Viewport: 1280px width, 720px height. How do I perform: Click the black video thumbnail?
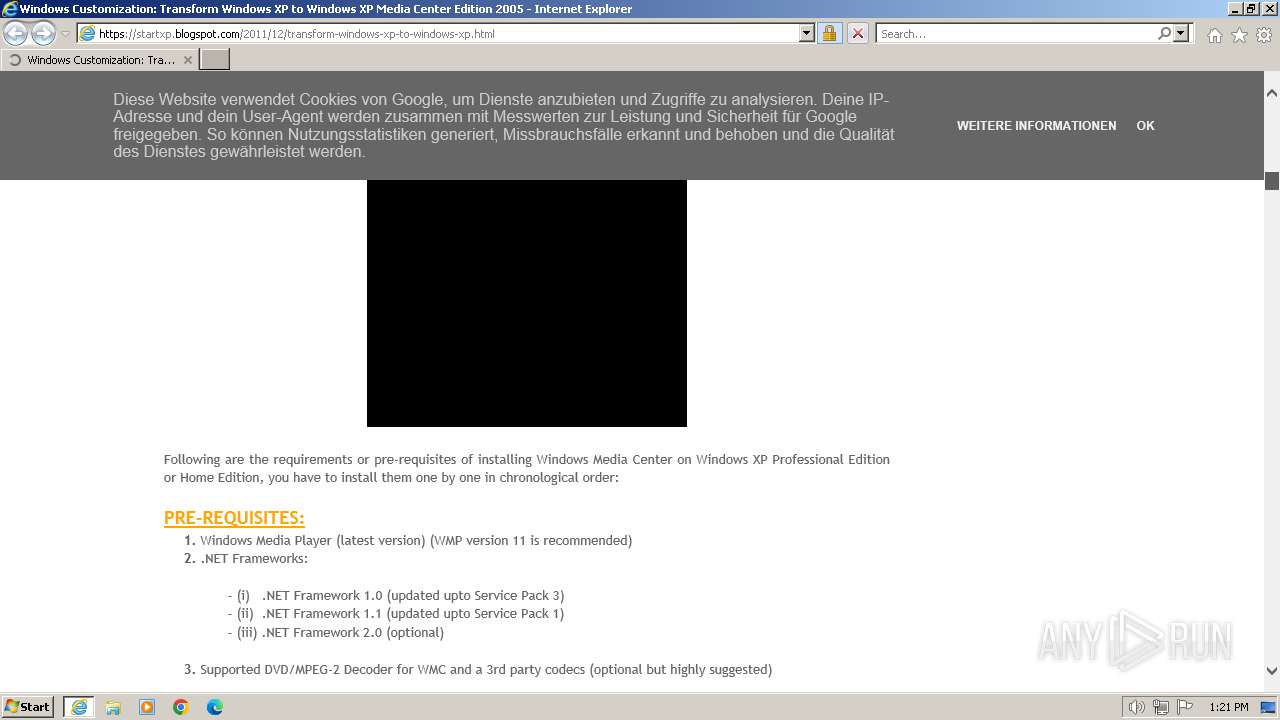click(x=526, y=303)
